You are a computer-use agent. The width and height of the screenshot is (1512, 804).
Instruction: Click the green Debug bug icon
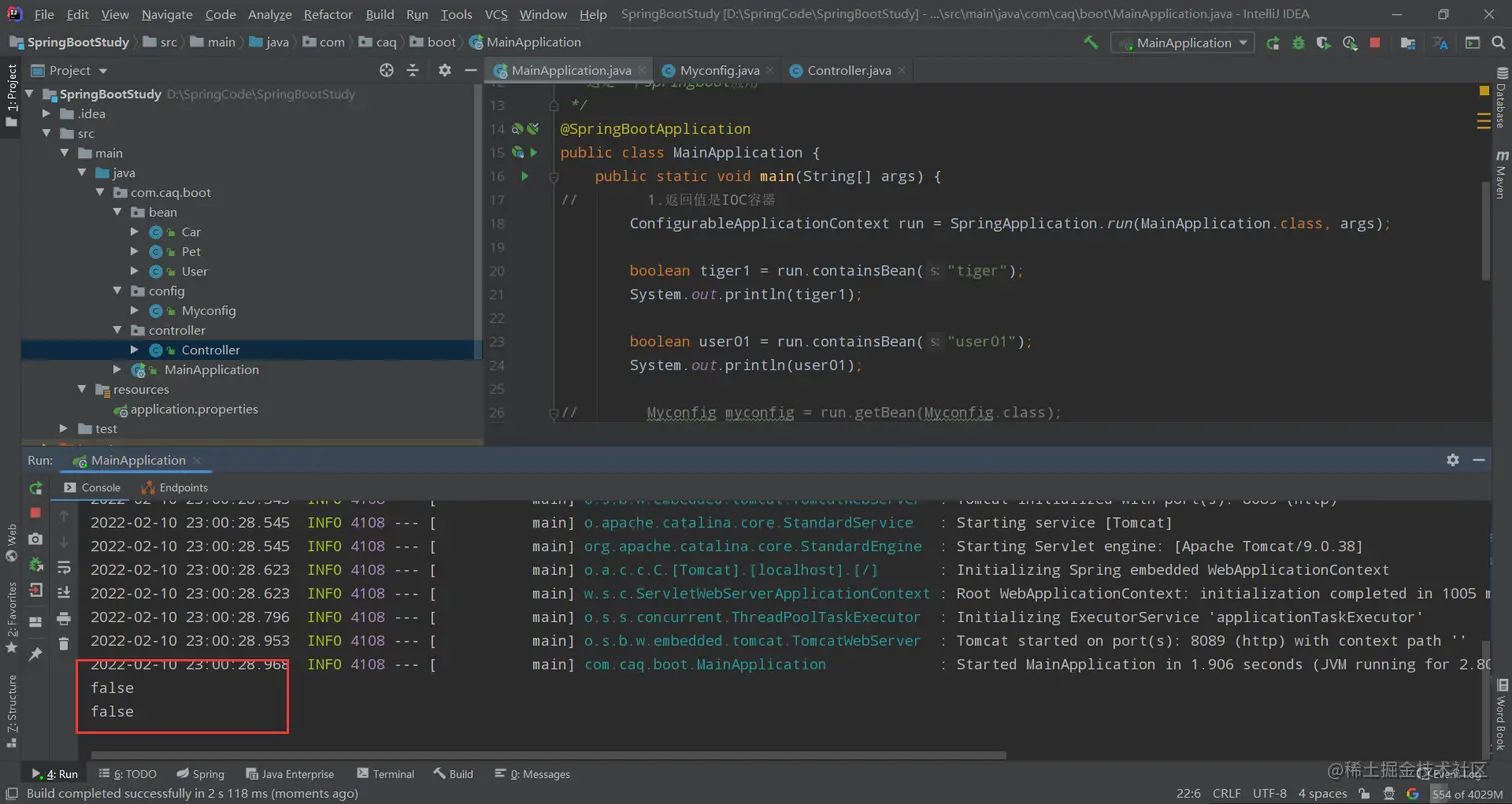click(1298, 43)
